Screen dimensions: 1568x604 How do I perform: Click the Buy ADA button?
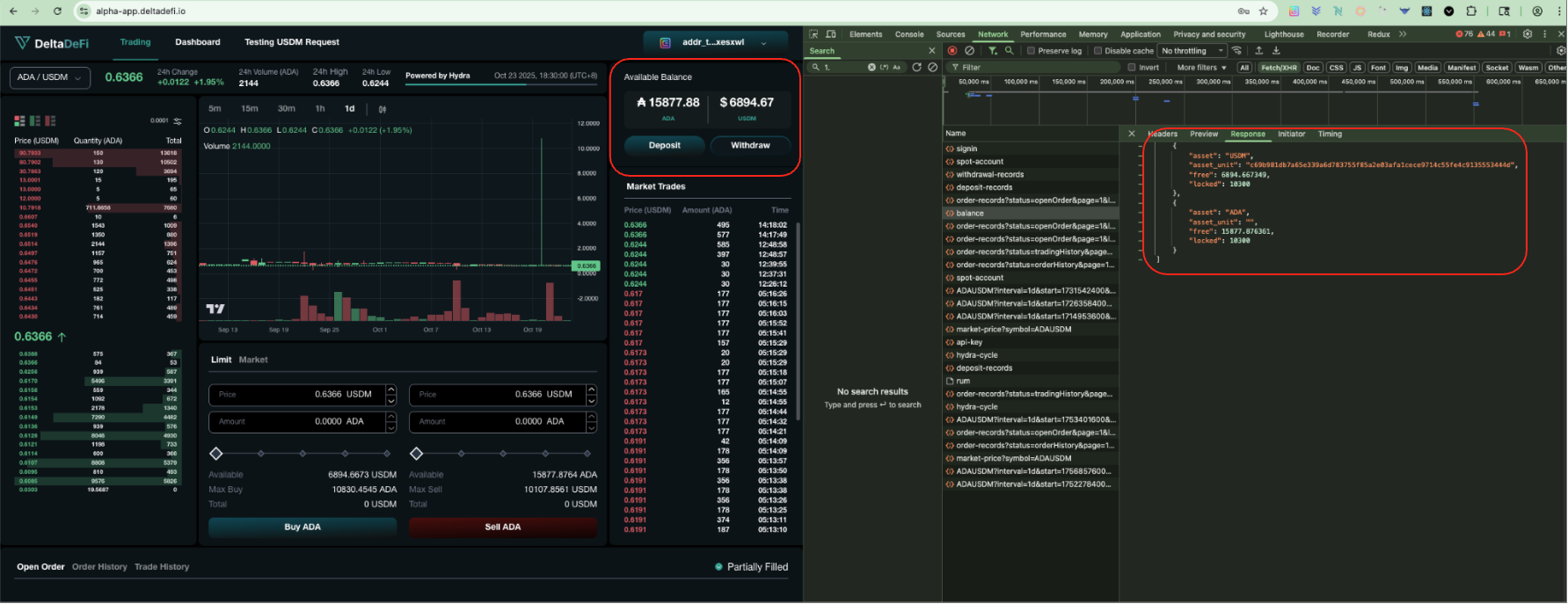point(303,527)
